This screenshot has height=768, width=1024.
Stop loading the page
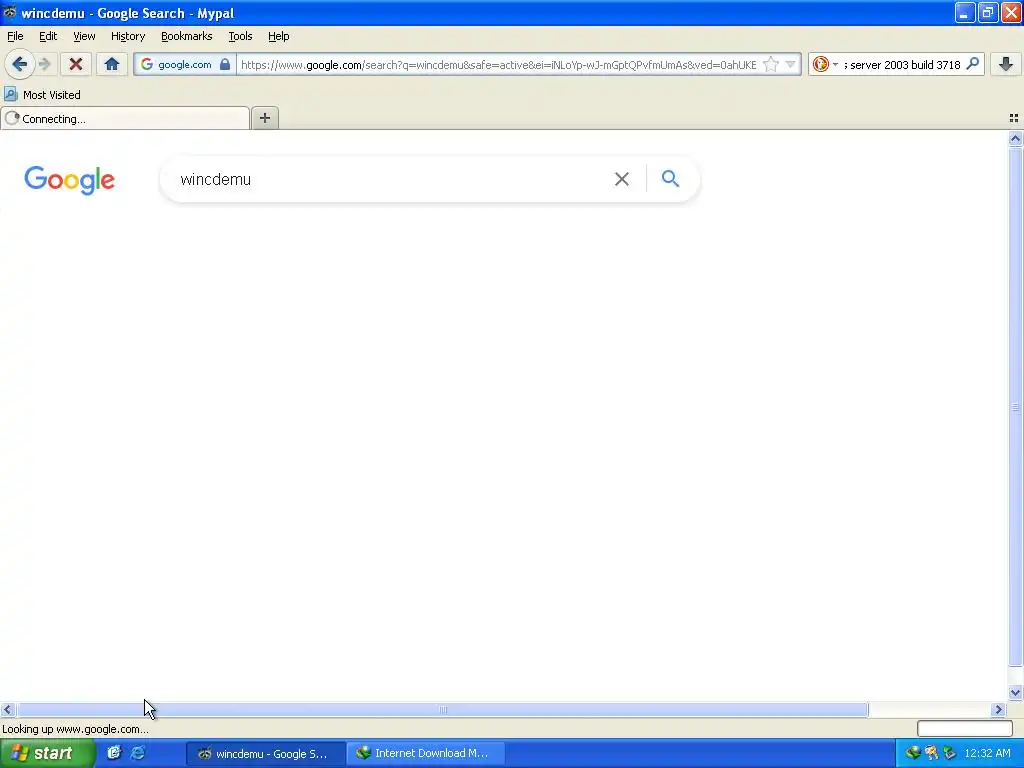click(x=76, y=64)
